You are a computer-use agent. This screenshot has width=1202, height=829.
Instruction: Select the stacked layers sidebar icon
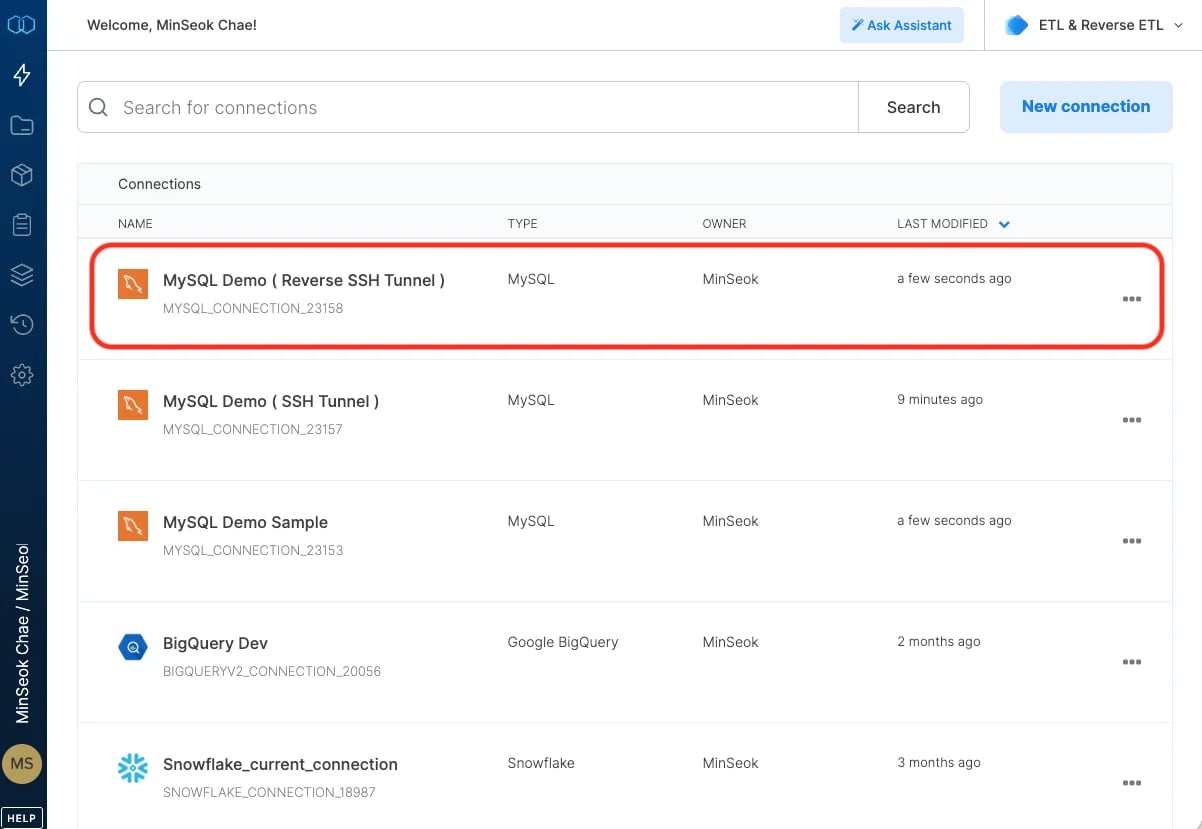22,275
